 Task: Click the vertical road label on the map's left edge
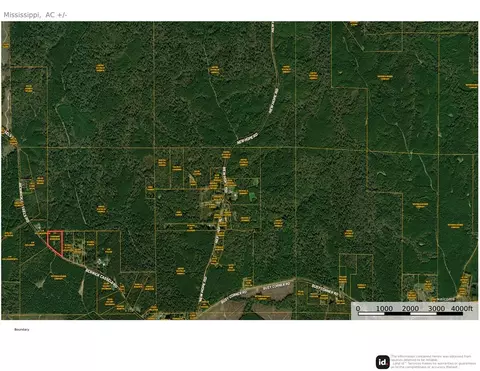(x=24, y=202)
